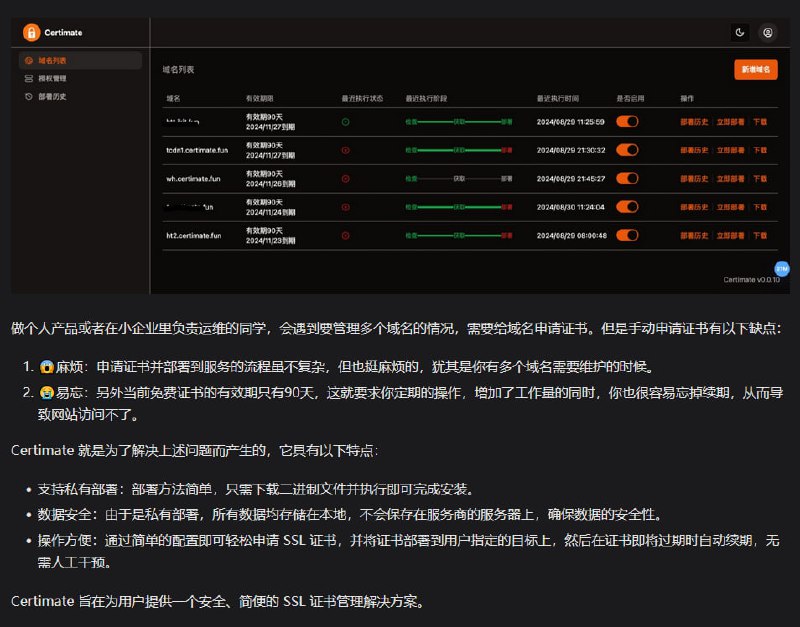
Task: Open 部署历史 from the sidebar menu
Action: 52,97
